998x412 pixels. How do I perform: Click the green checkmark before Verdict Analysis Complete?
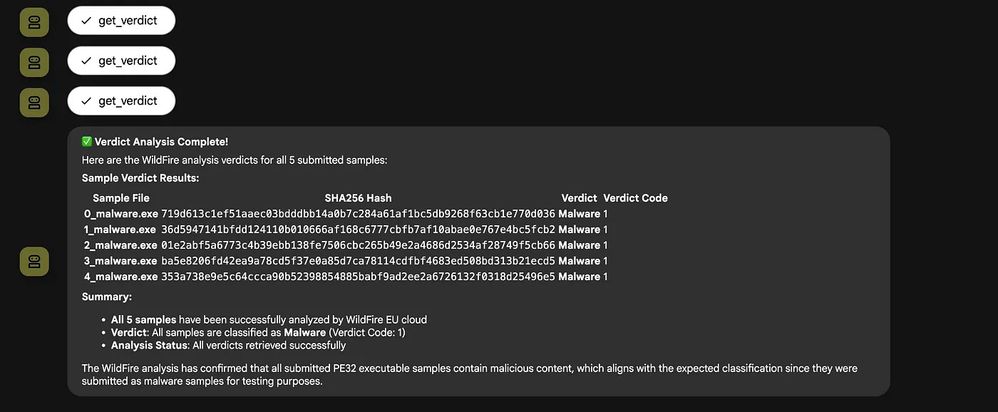coord(87,141)
